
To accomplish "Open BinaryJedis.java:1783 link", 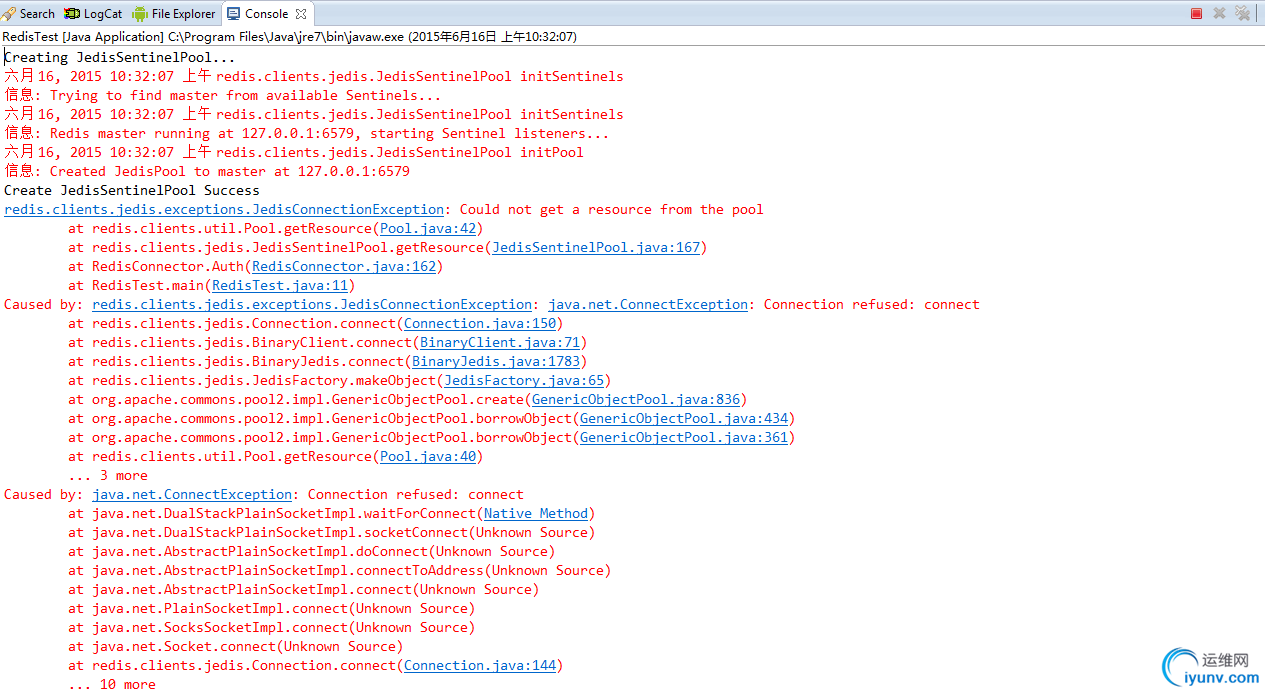I will click(x=496, y=361).
